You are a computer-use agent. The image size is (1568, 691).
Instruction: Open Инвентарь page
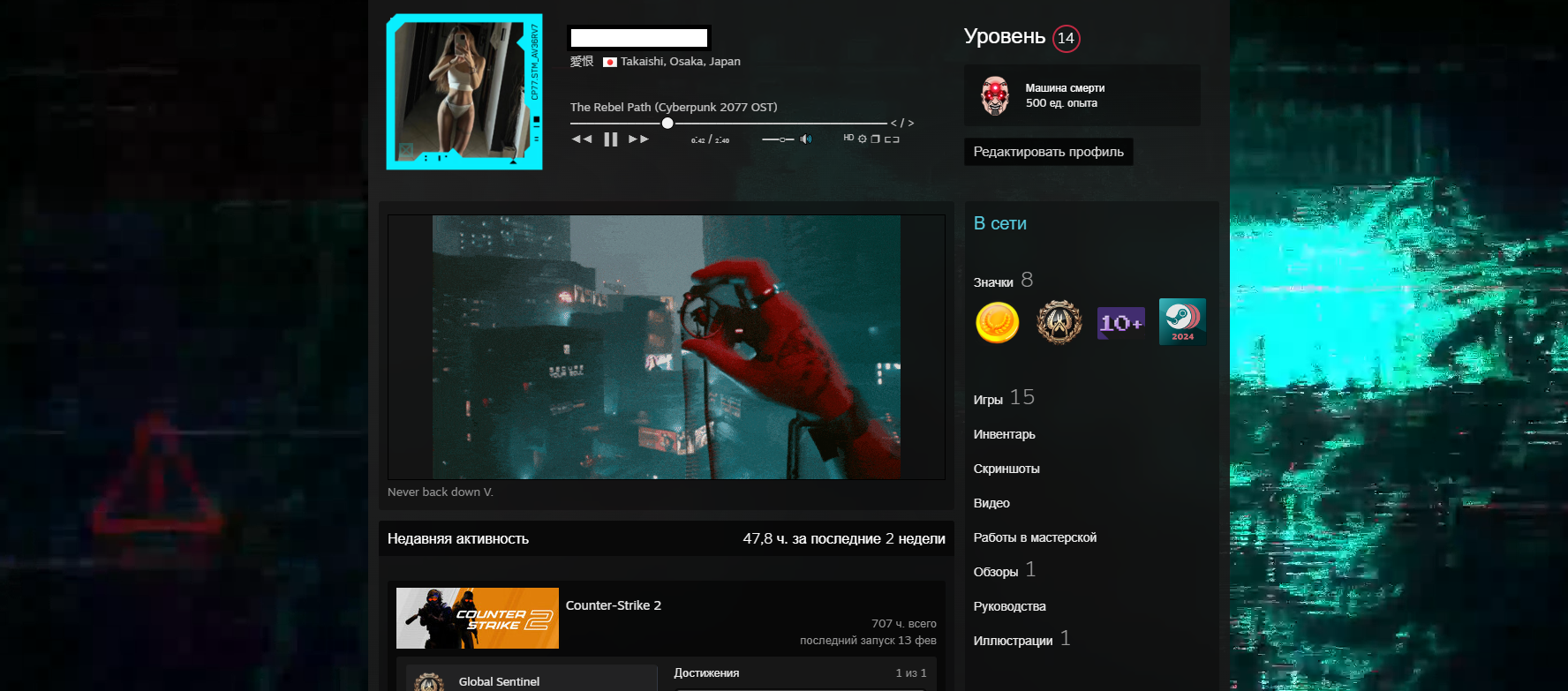coord(1005,434)
